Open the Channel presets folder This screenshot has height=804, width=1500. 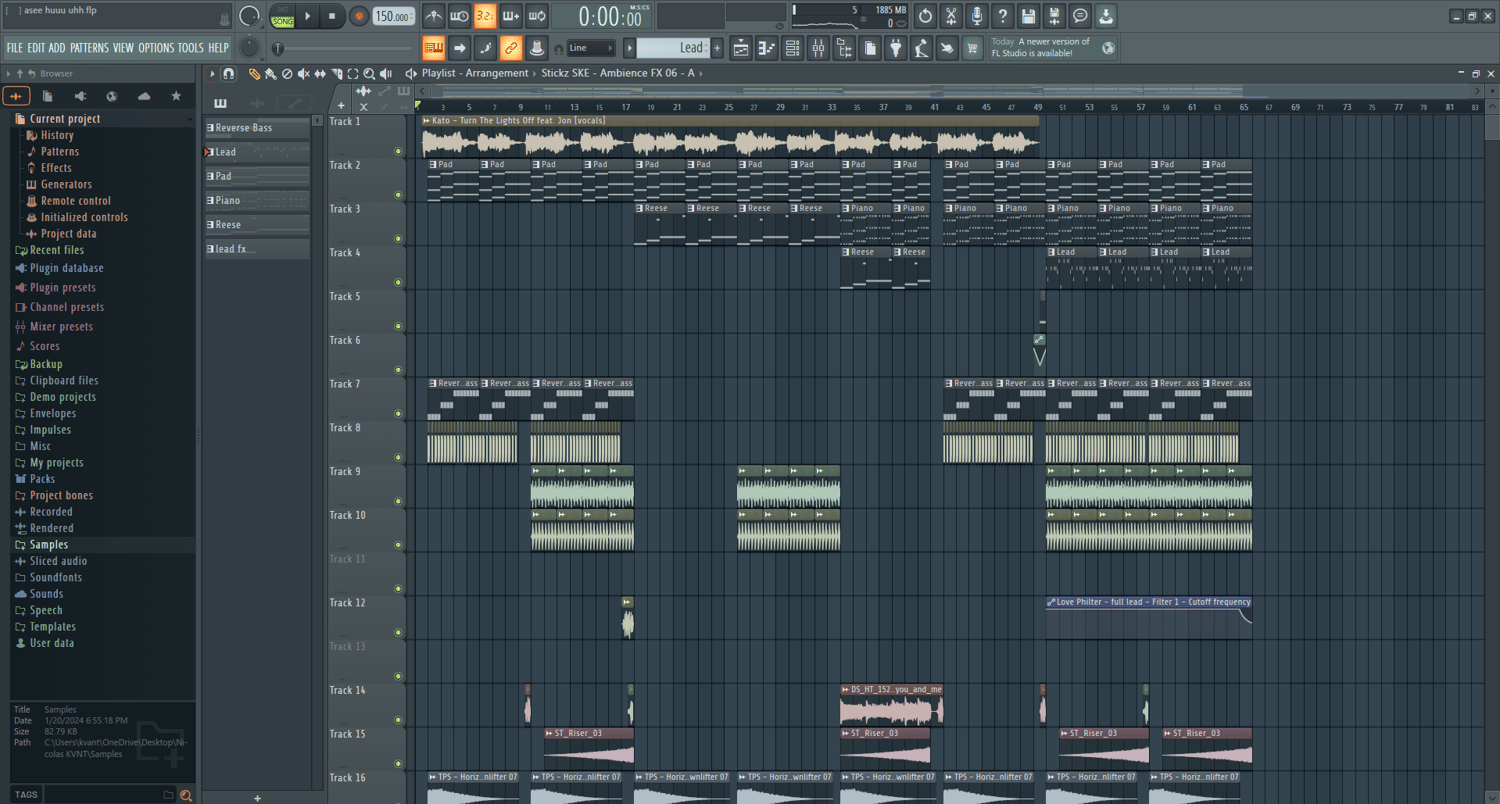click(x=66, y=307)
